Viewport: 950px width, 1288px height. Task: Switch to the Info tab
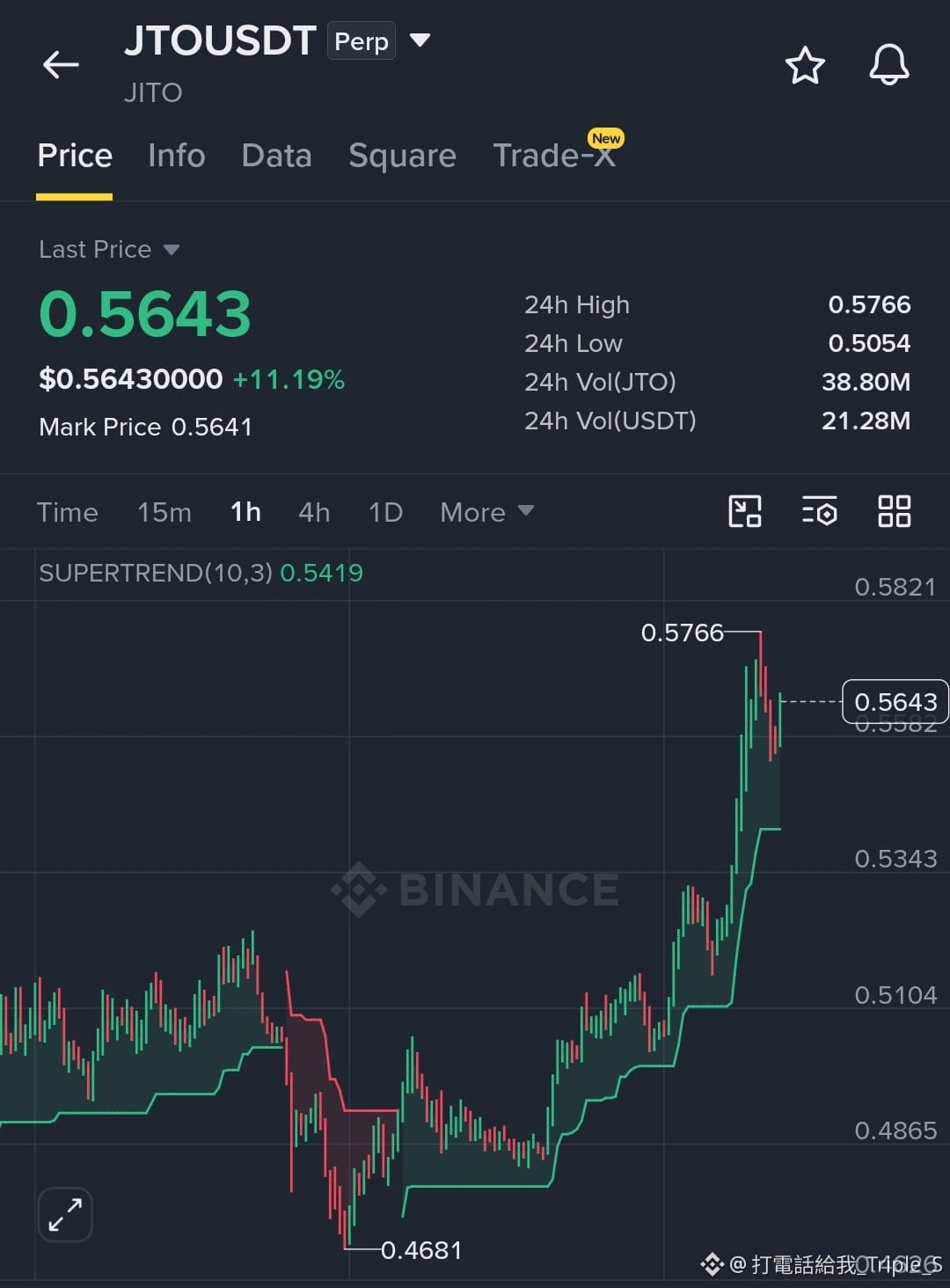coord(177,156)
